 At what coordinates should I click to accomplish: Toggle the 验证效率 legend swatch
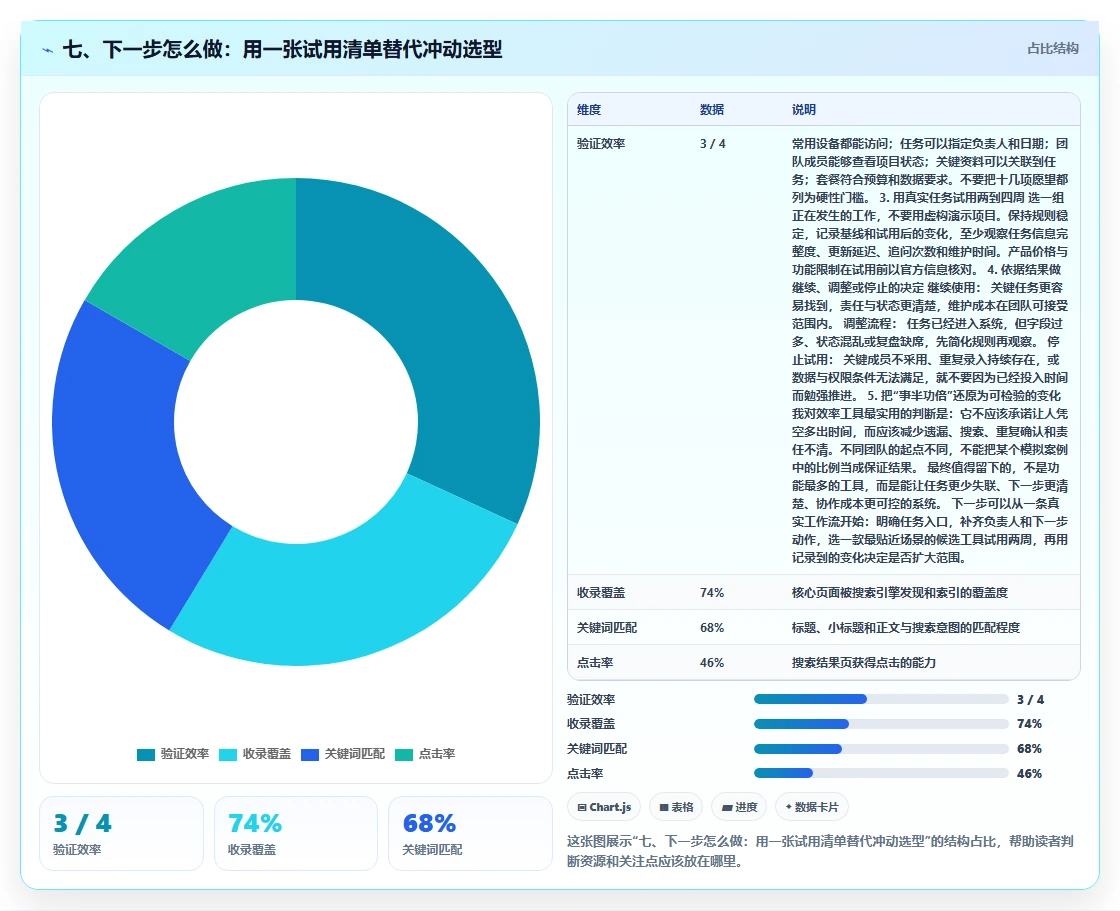(146, 755)
